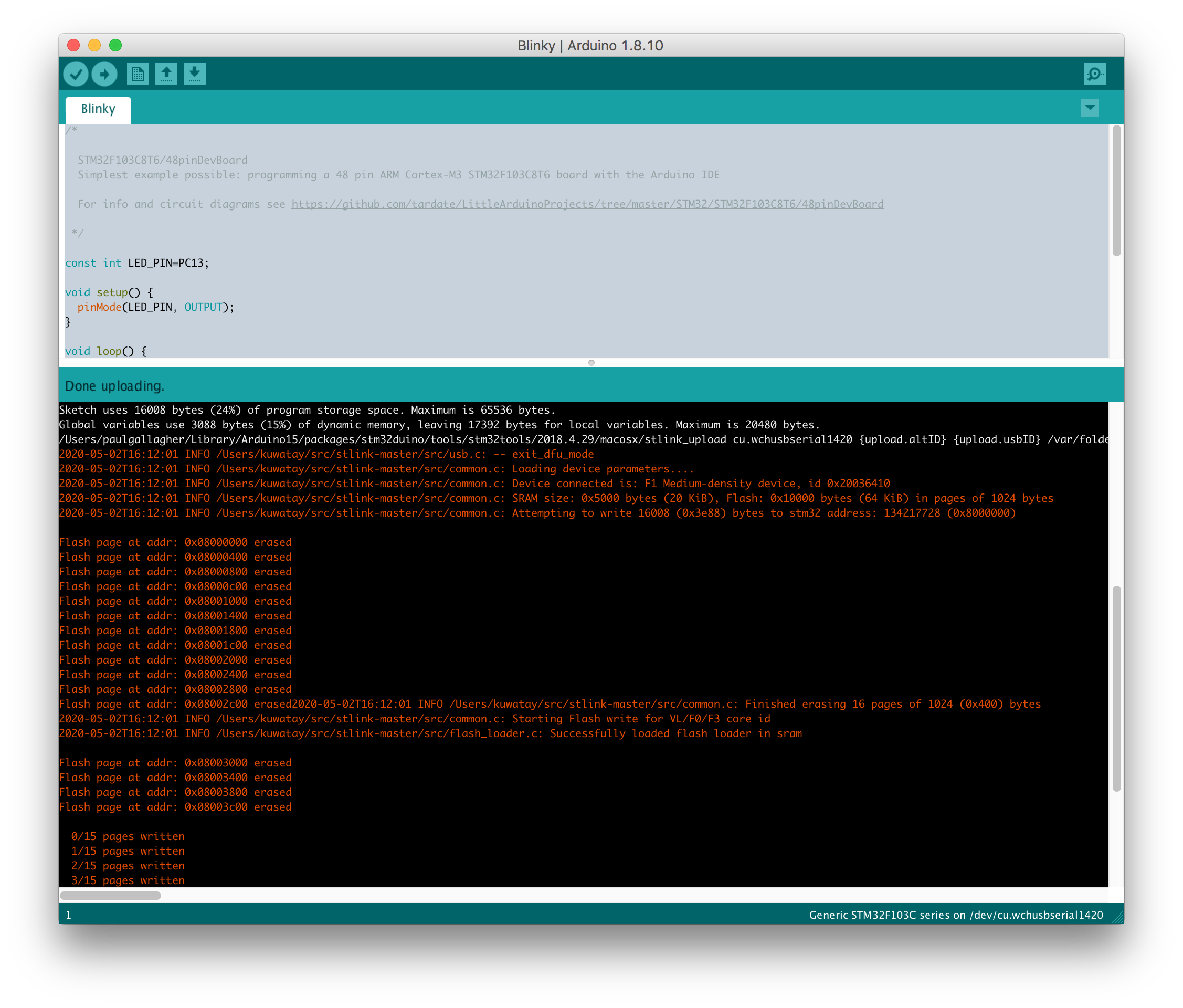Click the 'SRAM size: 0x5000 bytes' log line
This screenshot has width=1183, height=1008.
click(556, 498)
